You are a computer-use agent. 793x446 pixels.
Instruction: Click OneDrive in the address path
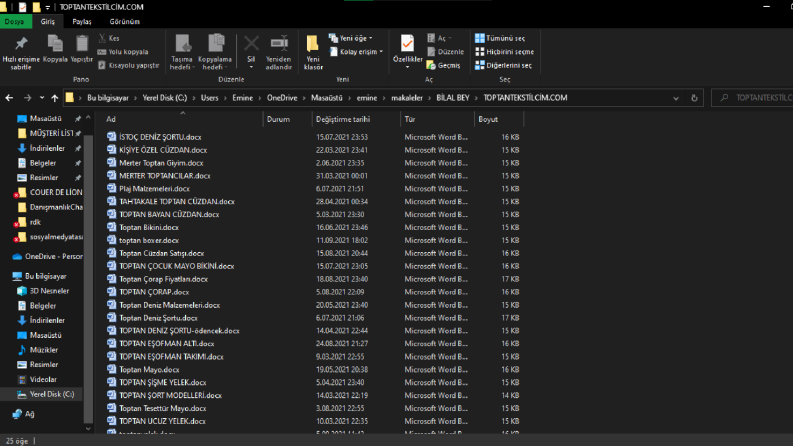coord(282,98)
